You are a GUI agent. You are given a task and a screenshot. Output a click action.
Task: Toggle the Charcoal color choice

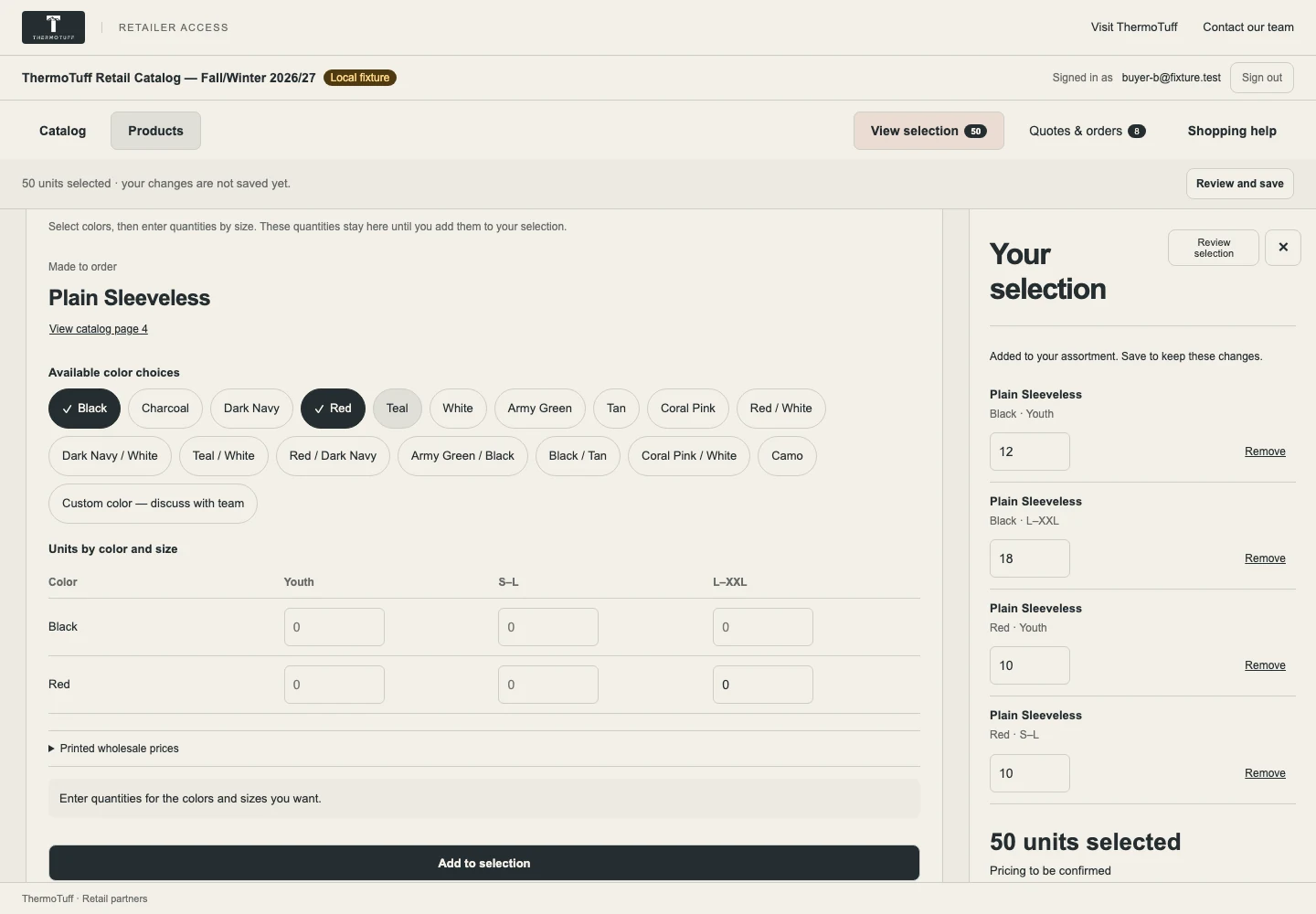pyautogui.click(x=165, y=409)
